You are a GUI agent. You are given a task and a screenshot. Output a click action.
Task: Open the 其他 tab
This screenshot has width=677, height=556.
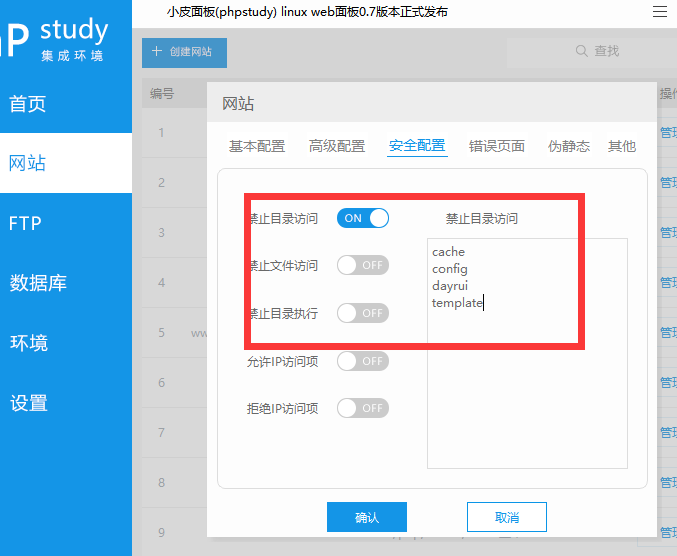(622, 146)
